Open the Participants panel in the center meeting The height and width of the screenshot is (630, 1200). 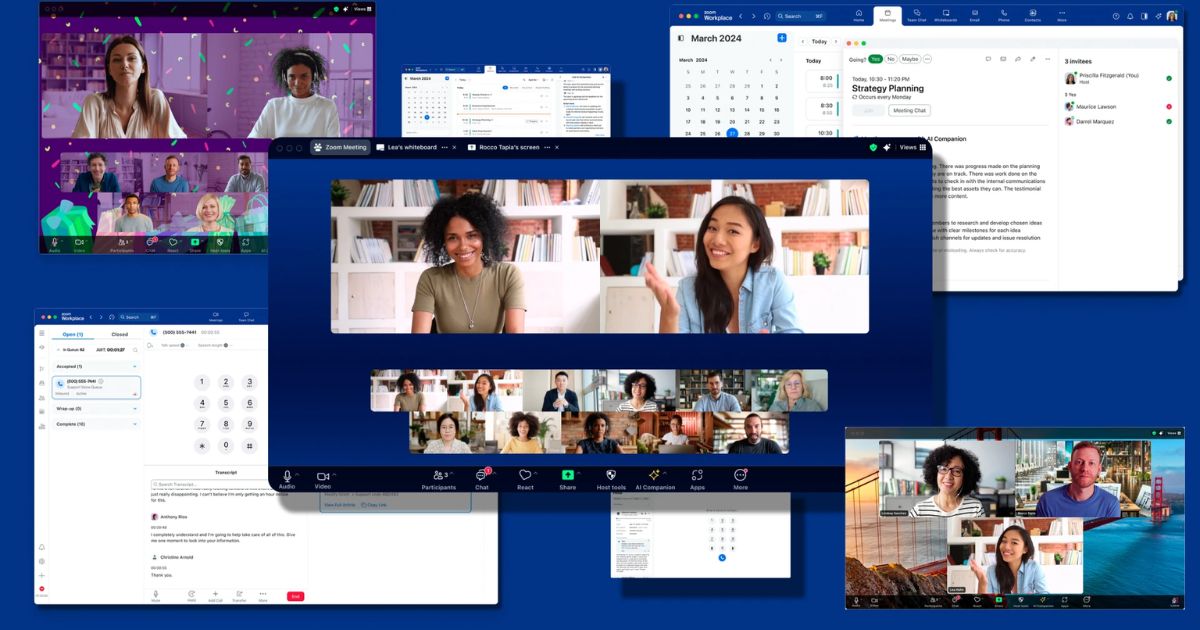pyautogui.click(x=438, y=476)
